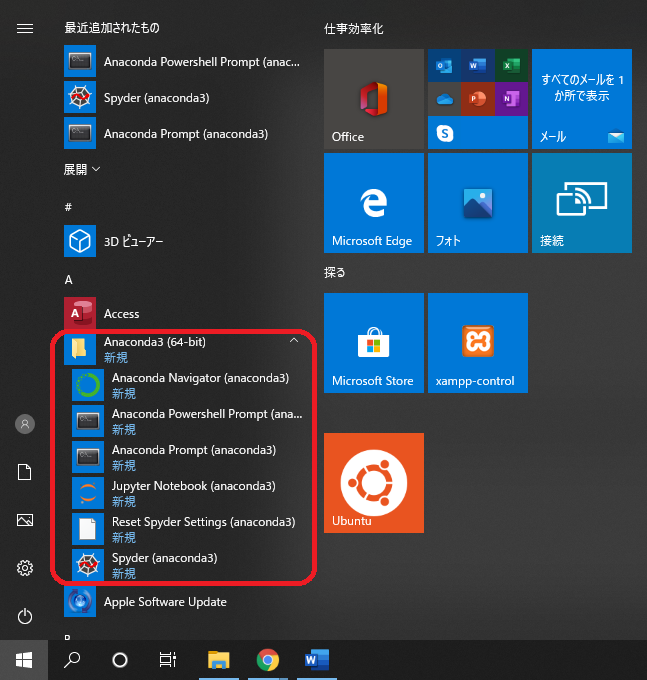Viewport: 647px width, 680px height.
Task: Open the Pictures sidebar icon
Action: click(25, 520)
